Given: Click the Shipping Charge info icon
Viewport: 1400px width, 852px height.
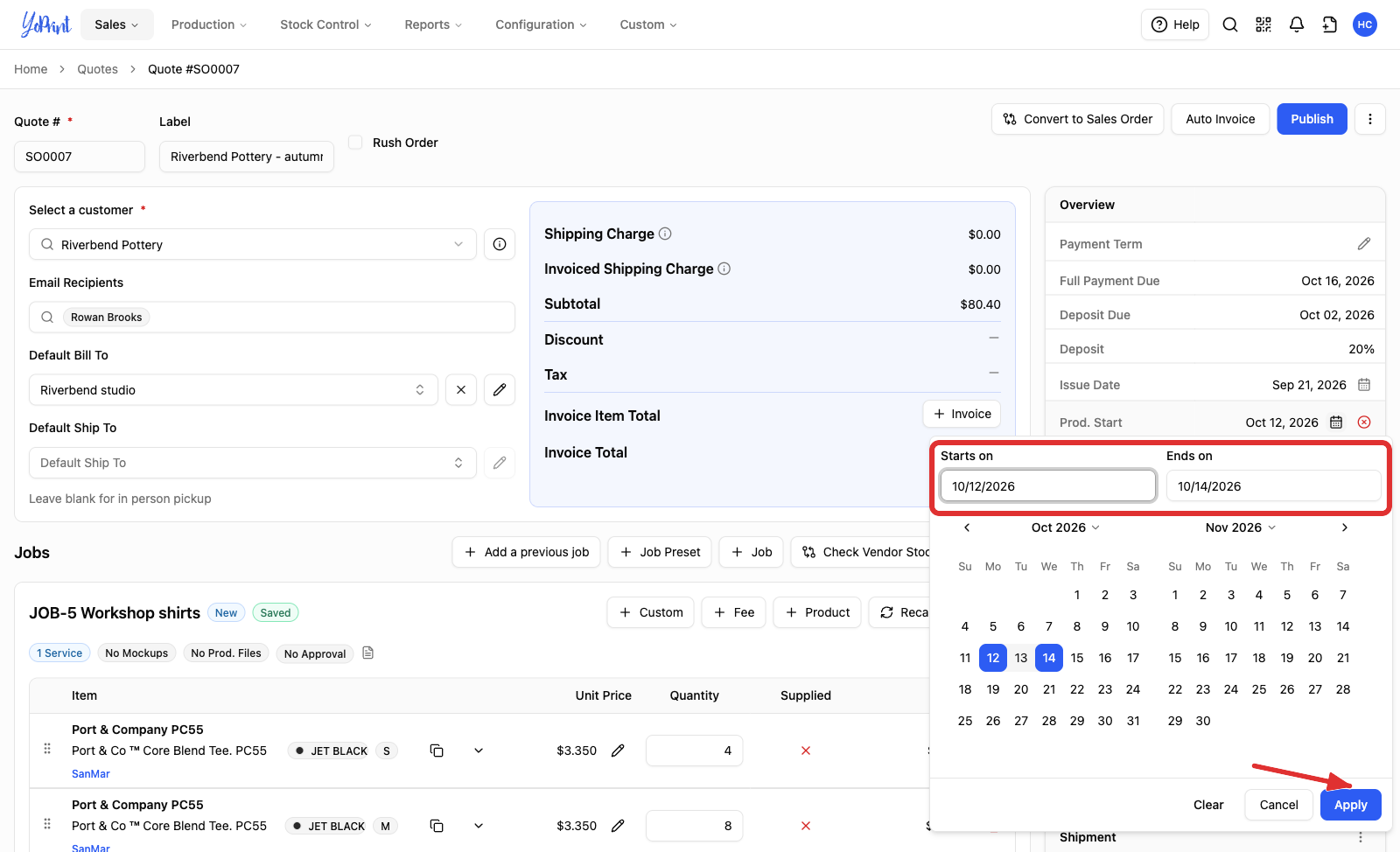Looking at the screenshot, I should click(665, 234).
